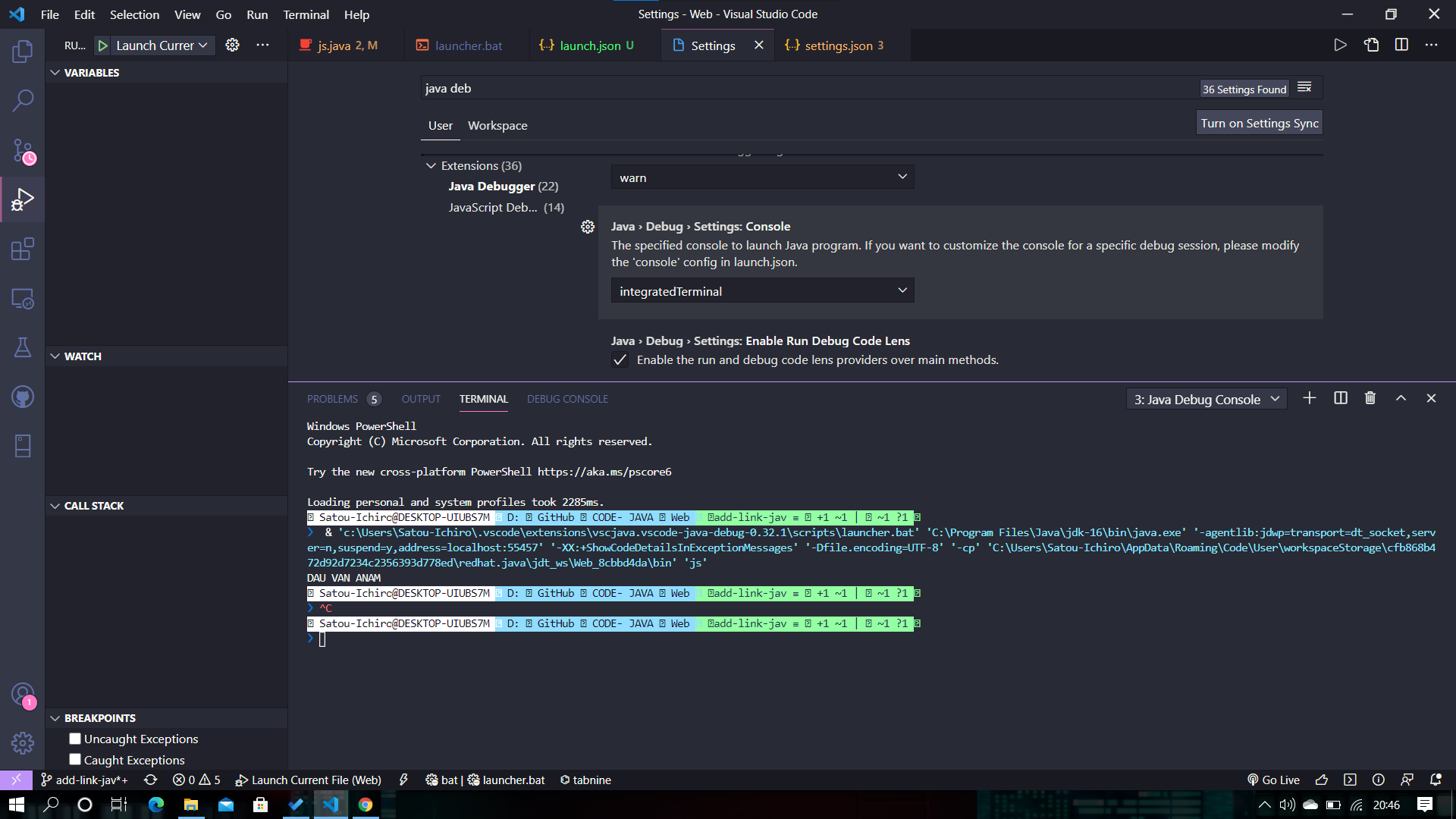
Task: Open the Console setting integratedTerminal dropdown
Action: pyautogui.click(x=762, y=291)
